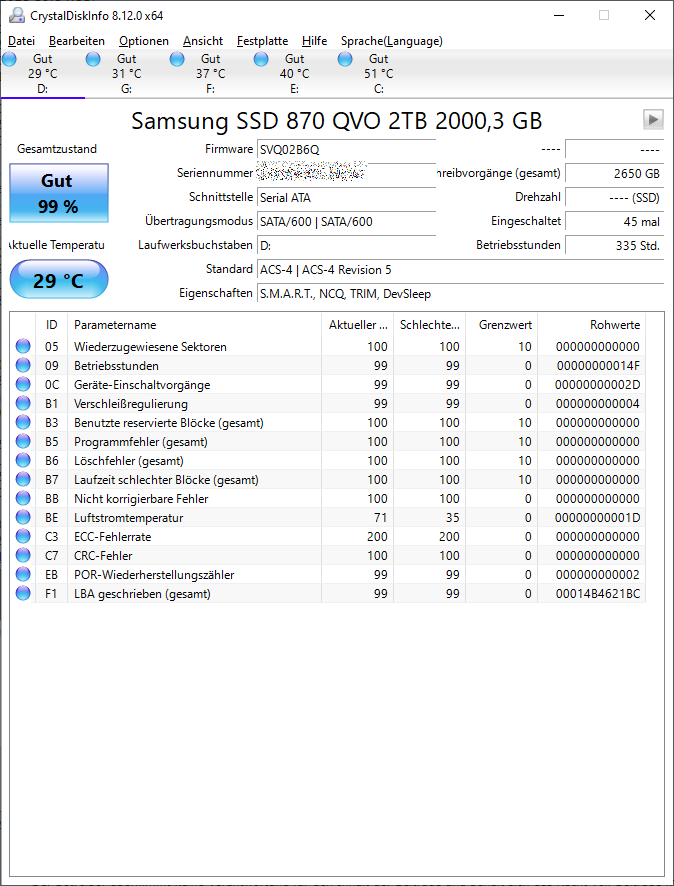Click the Übertragungsmodus field SATA/600

346,222
